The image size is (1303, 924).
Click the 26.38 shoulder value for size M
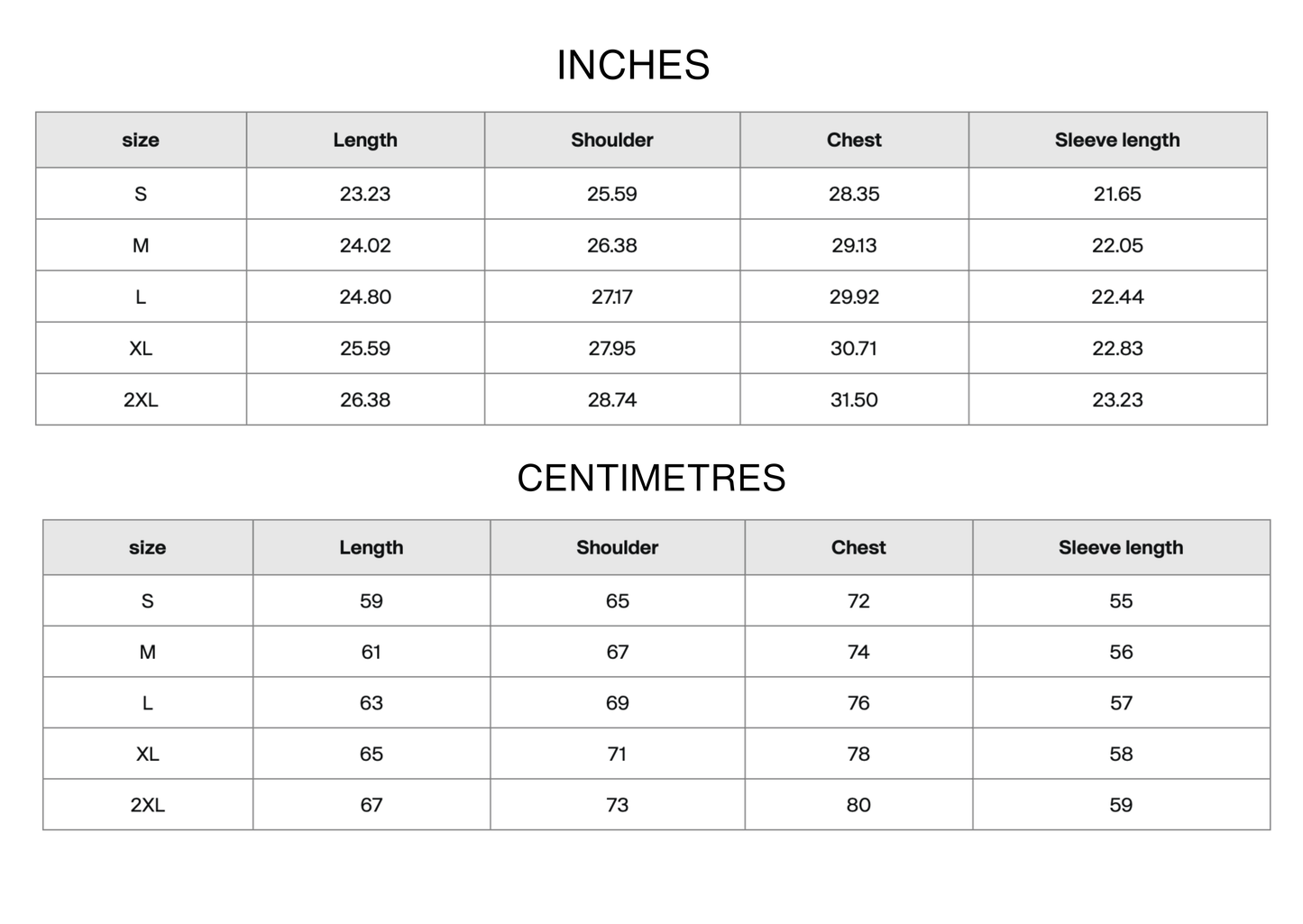coord(612,245)
